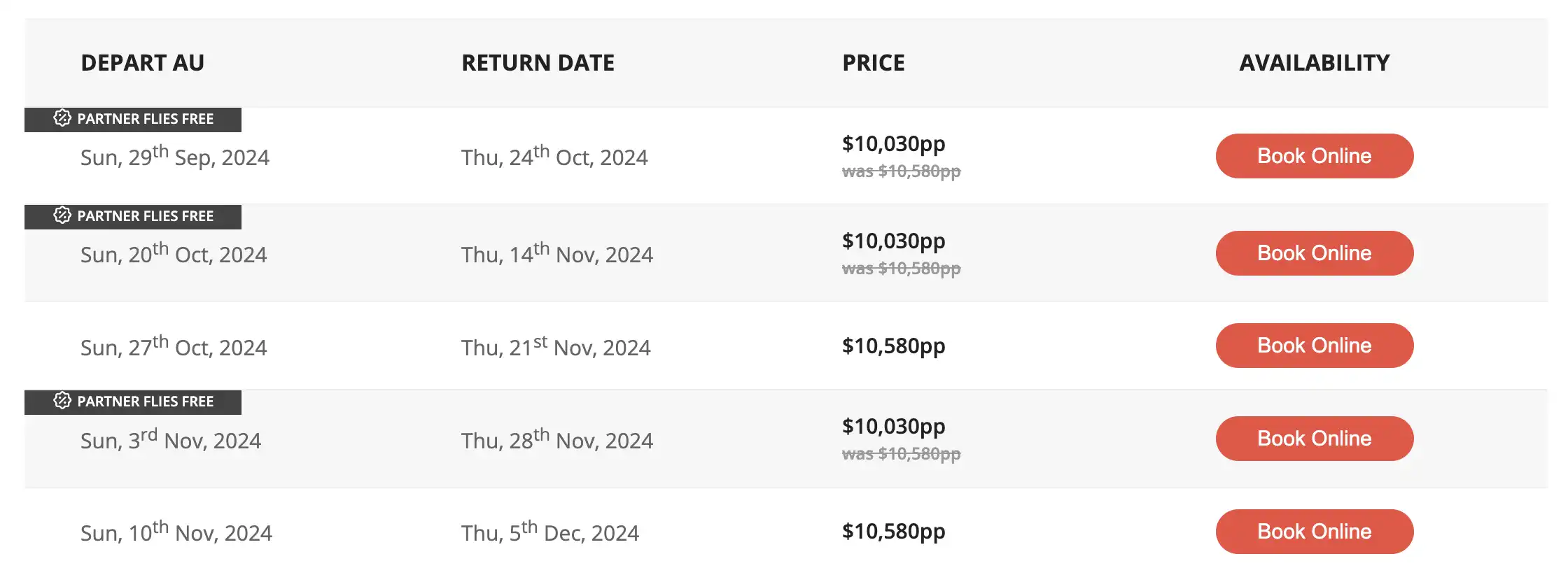Click the DEPART AU column header
The image size is (1568, 568).
tap(143, 63)
